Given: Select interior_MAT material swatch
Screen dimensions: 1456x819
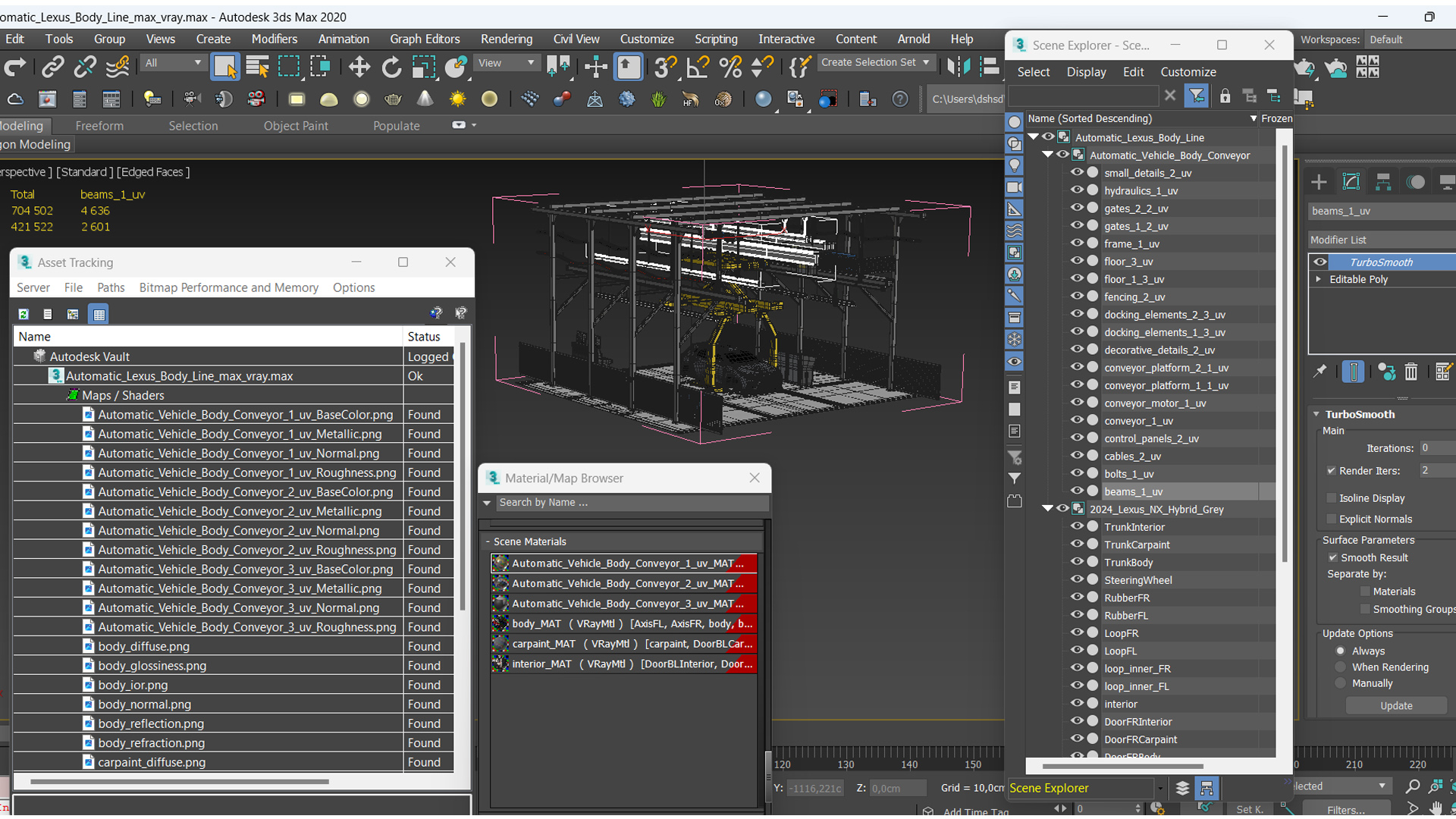Looking at the screenshot, I should tap(500, 664).
